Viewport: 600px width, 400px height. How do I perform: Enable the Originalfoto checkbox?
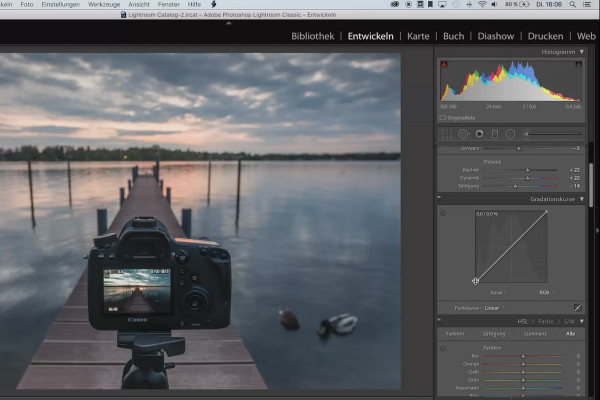coord(443,118)
